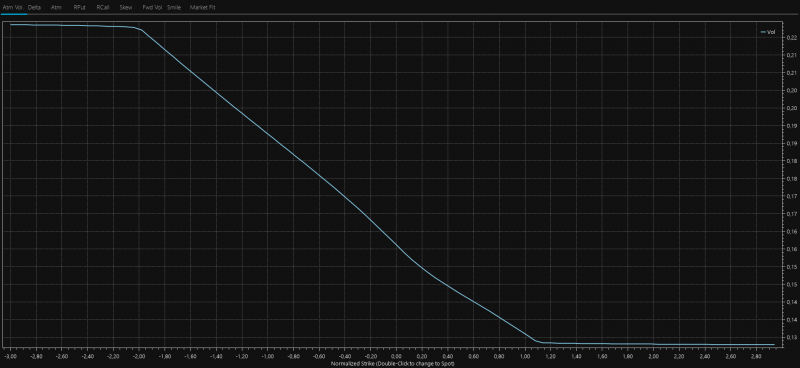Open the Market Fit tab
This screenshot has width=800, height=368.
tap(203, 8)
